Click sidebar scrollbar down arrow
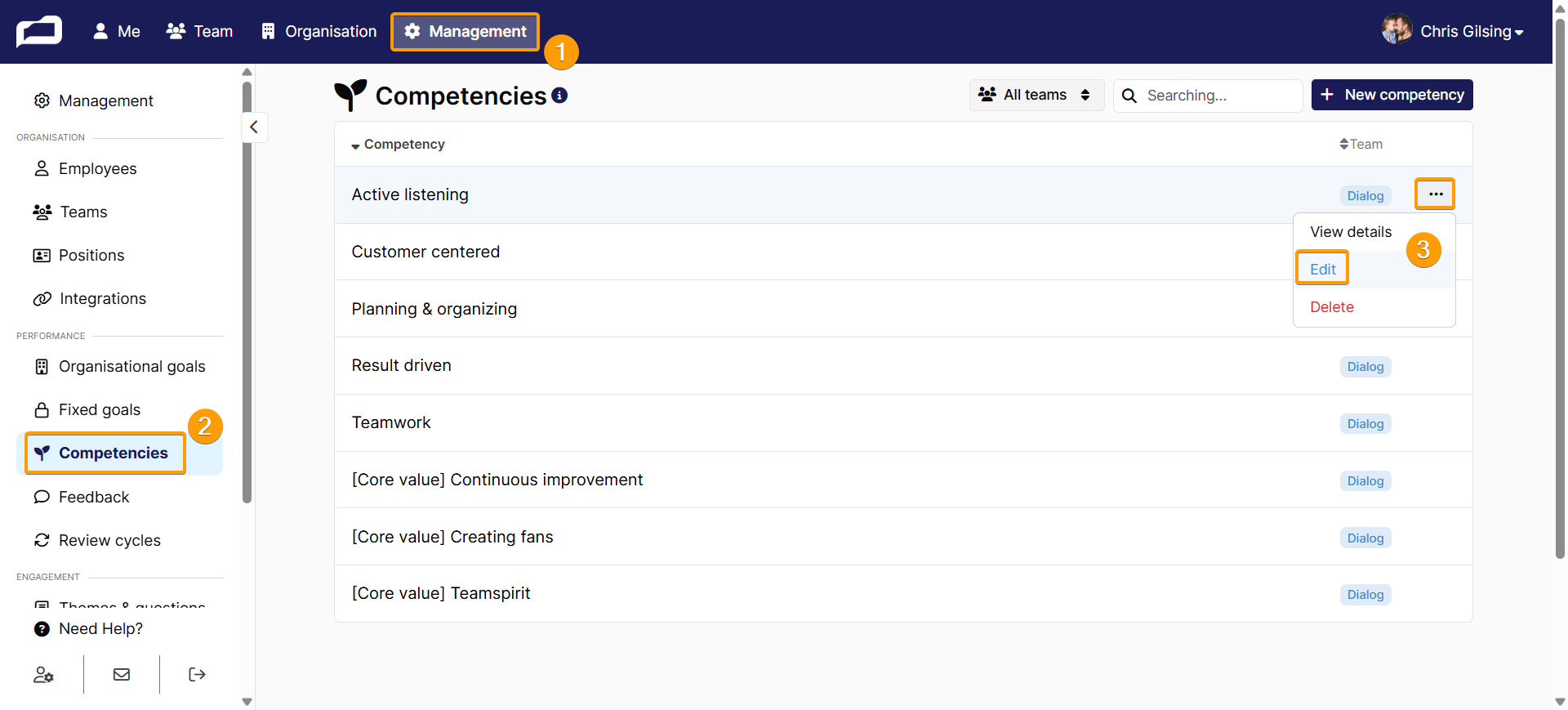 [x=247, y=701]
